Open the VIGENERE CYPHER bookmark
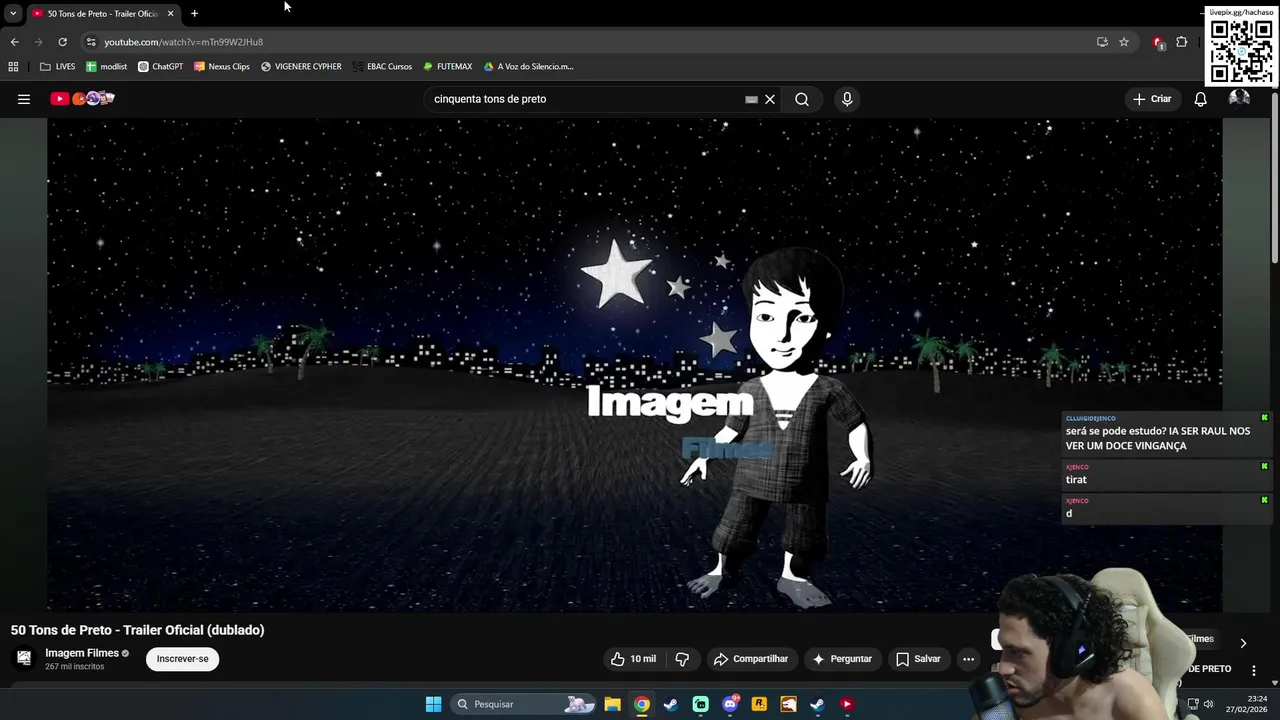 [301, 67]
